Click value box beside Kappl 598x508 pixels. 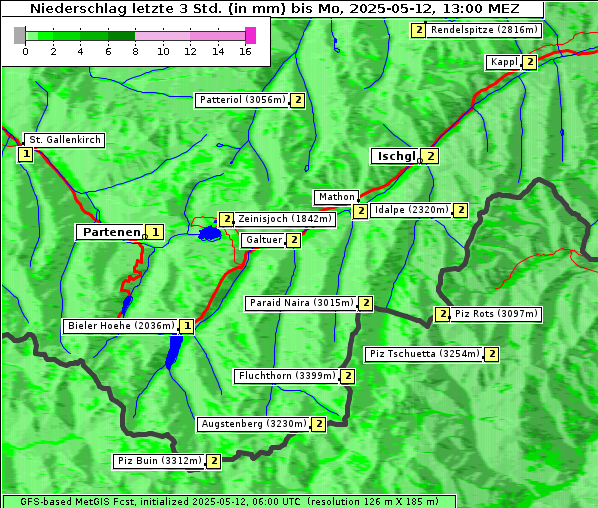point(529,63)
